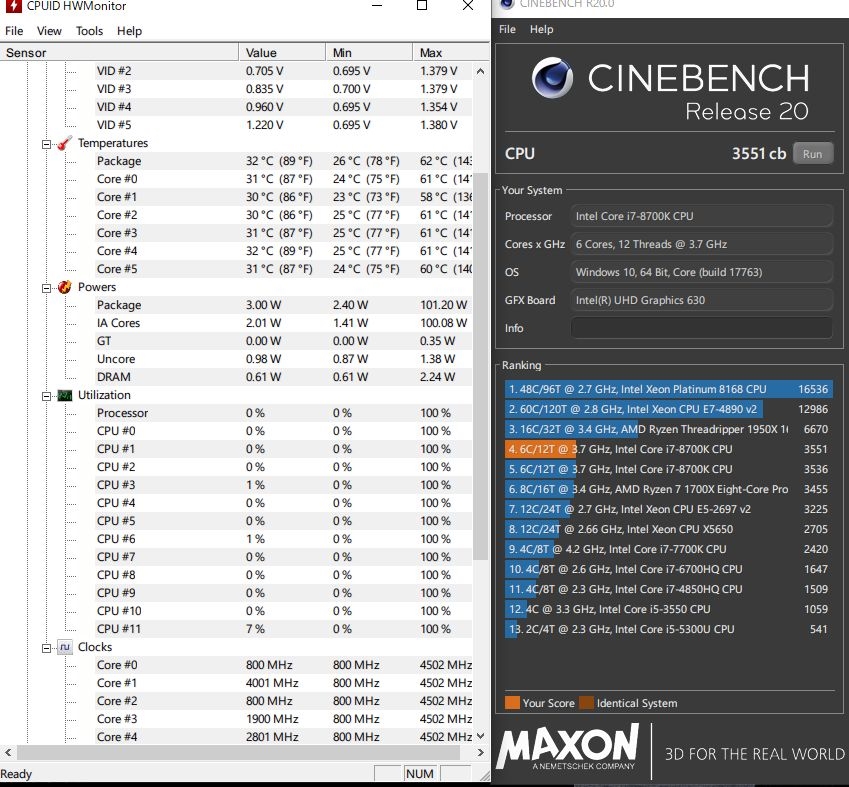This screenshot has width=849, height=787.
Task: Click the sensor list vertical scrollbar thumb
Action: coord(480,366)
